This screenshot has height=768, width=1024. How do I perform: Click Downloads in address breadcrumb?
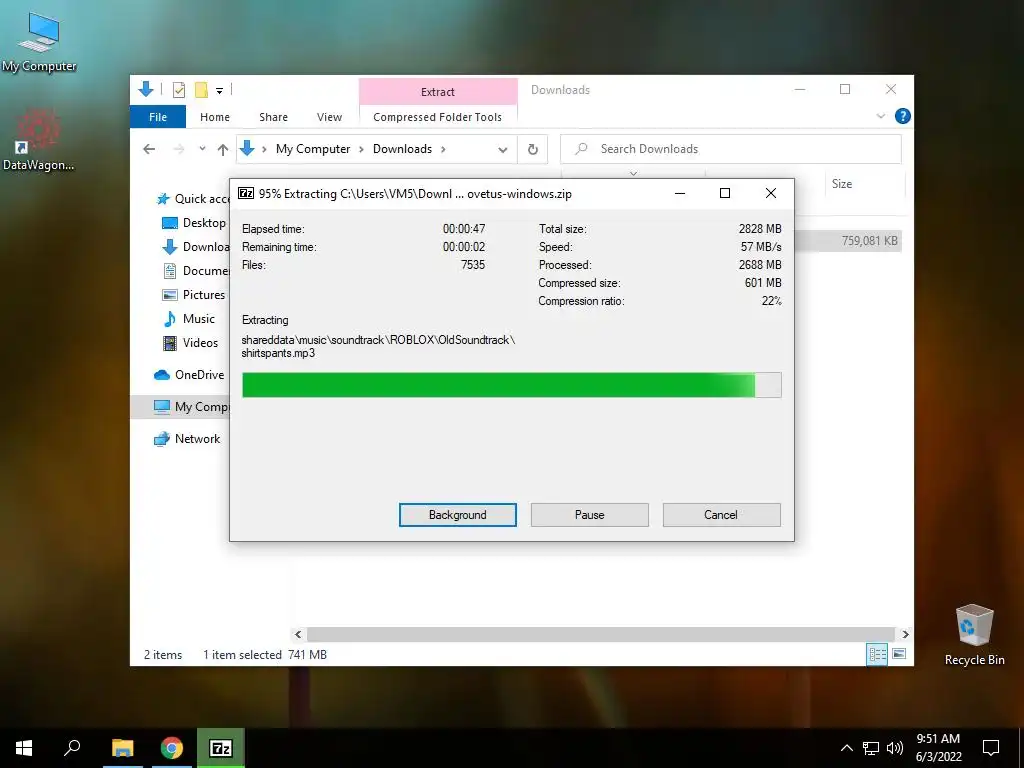tap(402, 149)
